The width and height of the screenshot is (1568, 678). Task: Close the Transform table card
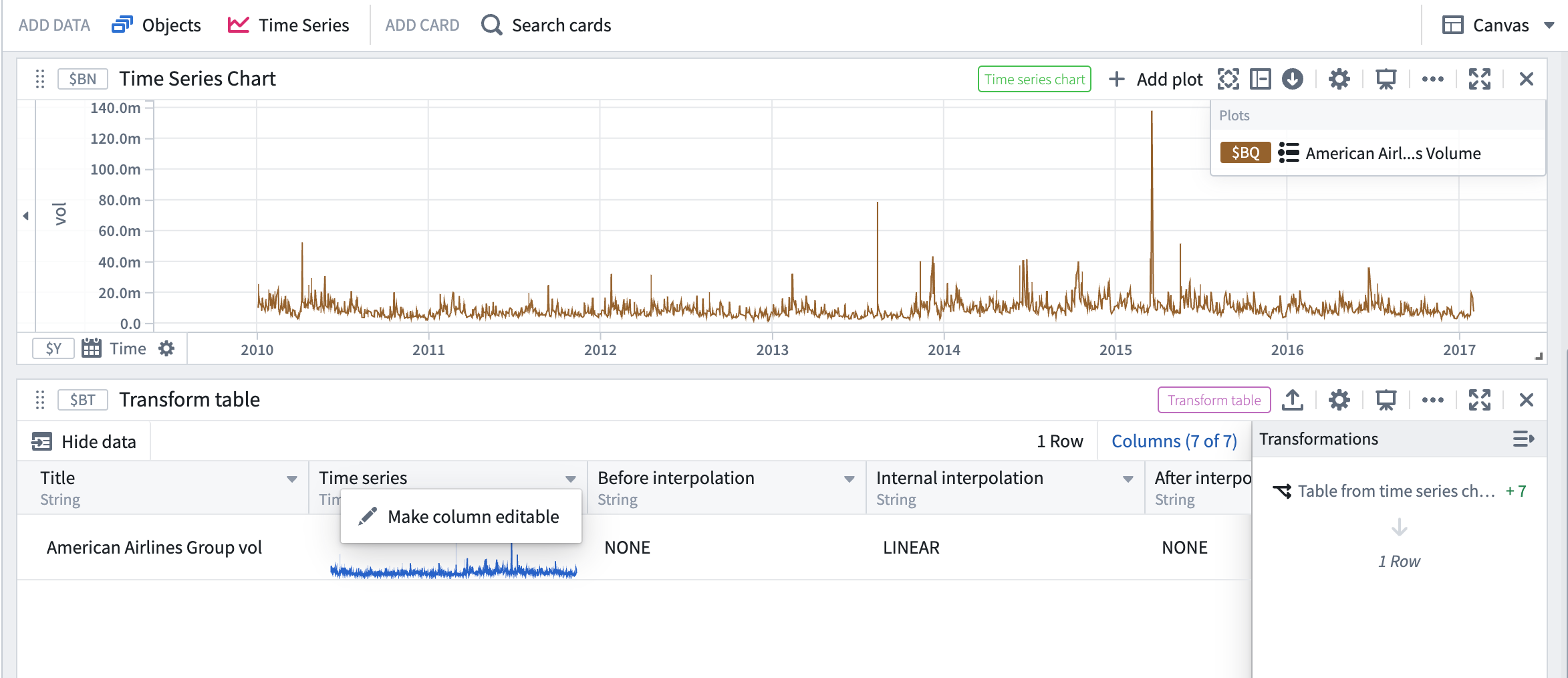[1526, 400]
